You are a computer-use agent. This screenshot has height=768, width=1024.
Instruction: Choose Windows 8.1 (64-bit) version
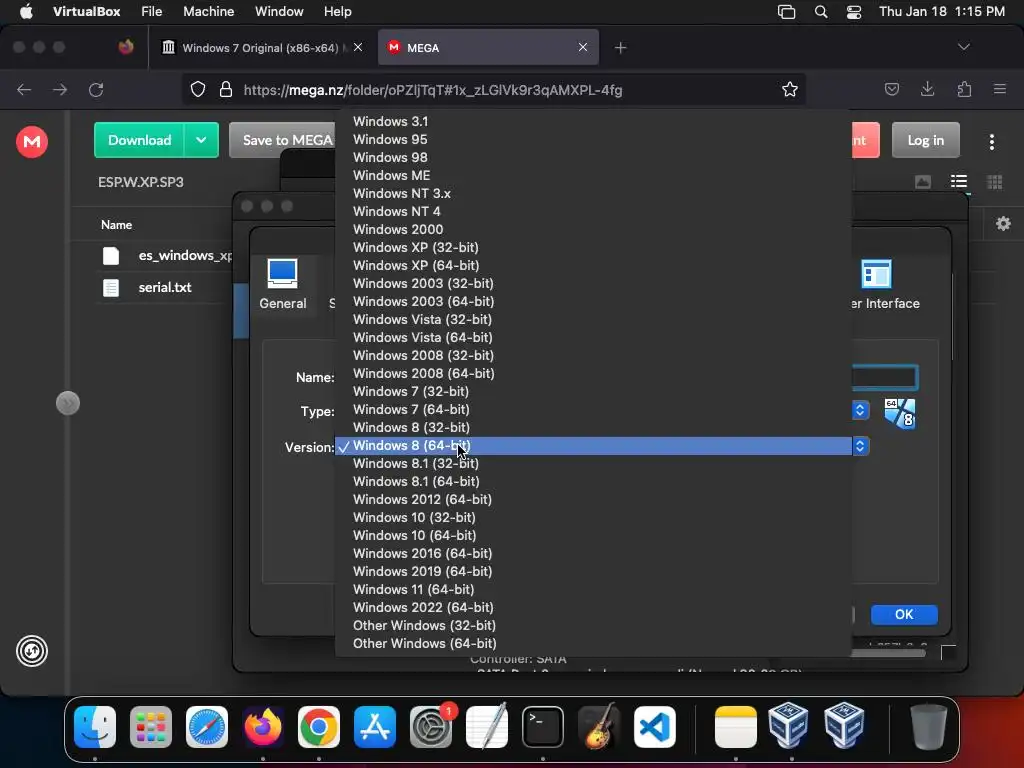tap(593, 482)
